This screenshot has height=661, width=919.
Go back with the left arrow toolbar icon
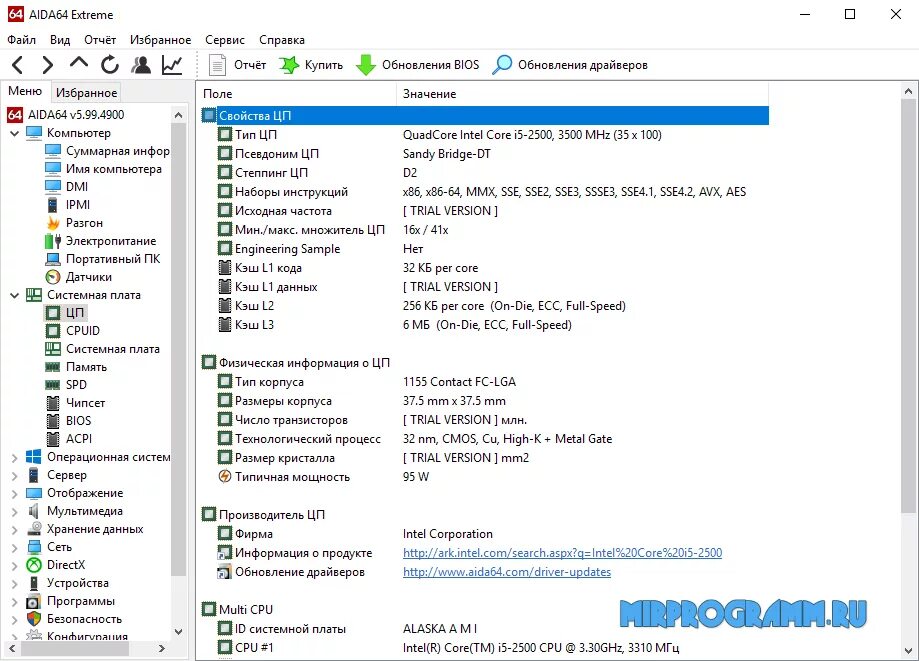(x=18, y=64)
